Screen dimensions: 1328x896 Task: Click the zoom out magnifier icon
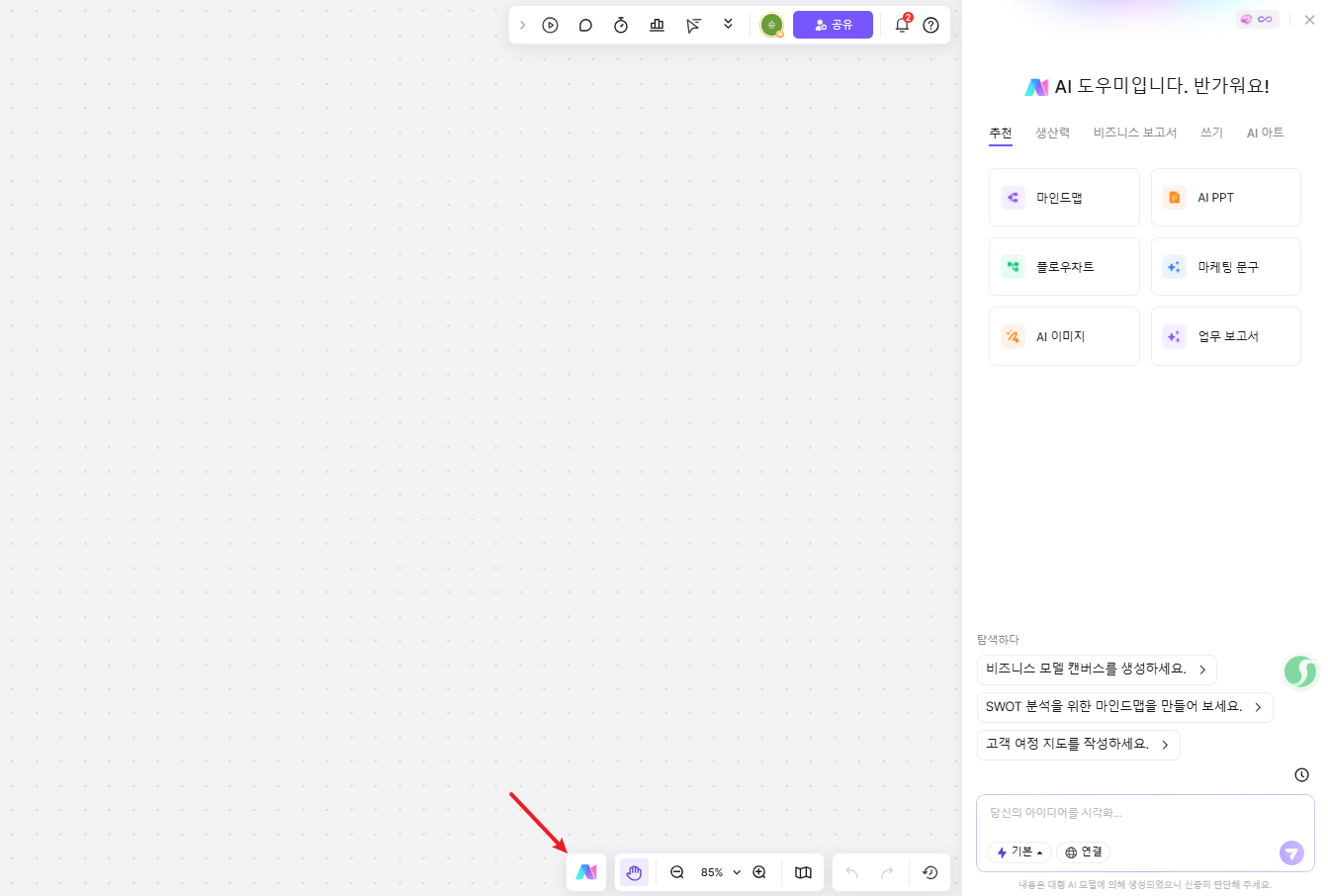coord(677,872)
